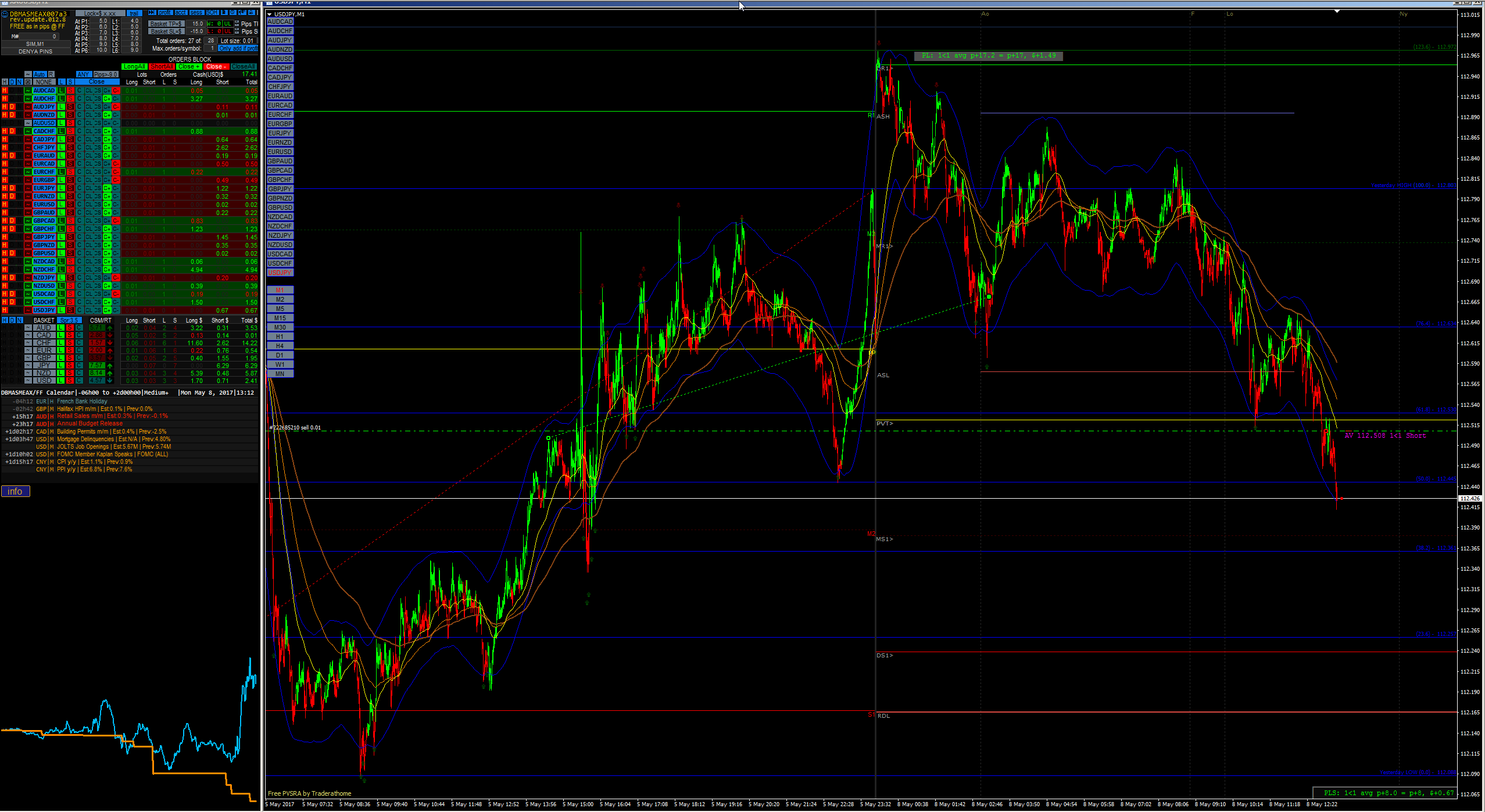The width and height of the screenshot is (1485, 812).
Task: Click the C close button for GBPCAD row
Action: coord(80,221)
